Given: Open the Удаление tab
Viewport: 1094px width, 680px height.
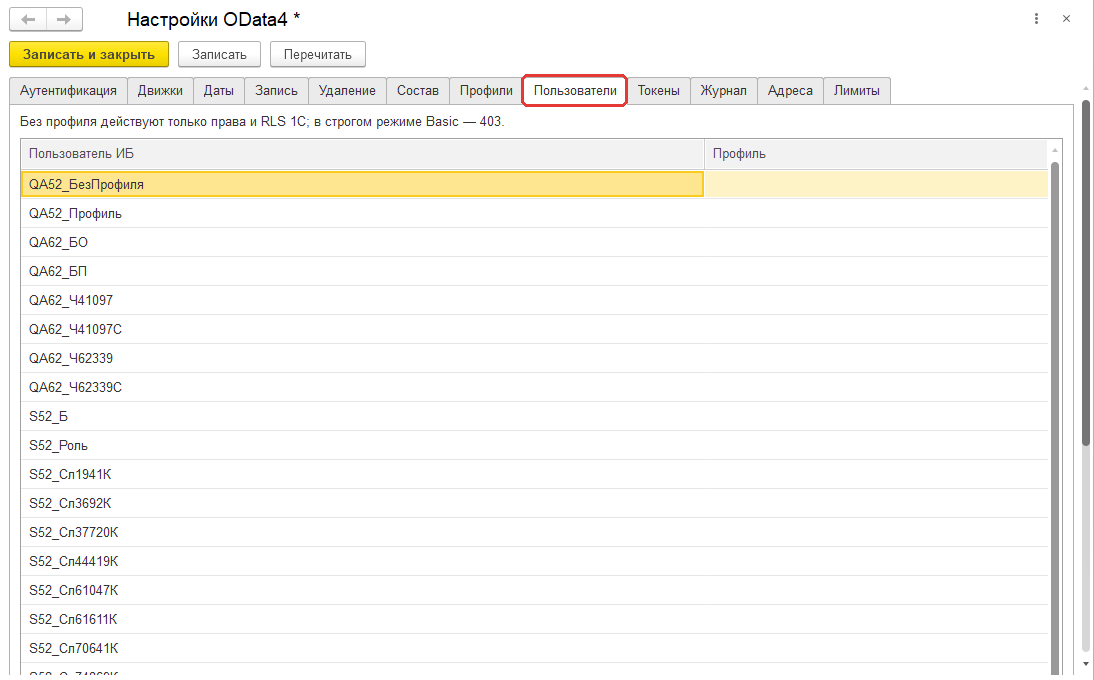Looking at the screenshot, I should [347, 91].
